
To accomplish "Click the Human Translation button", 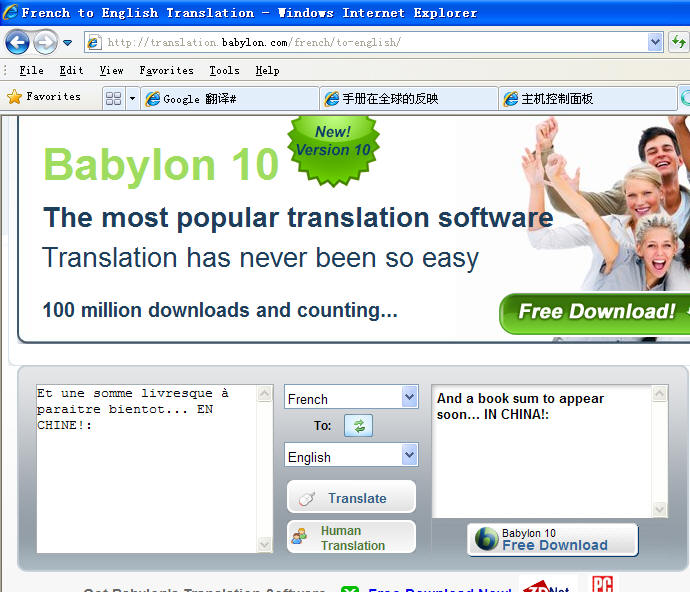I will (x=351, y=537).
